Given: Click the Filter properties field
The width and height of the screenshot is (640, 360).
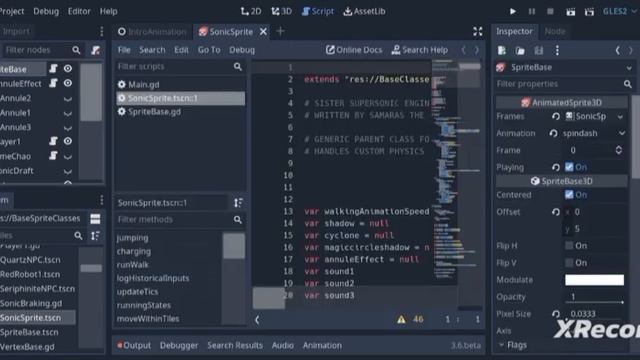Looking at the screenshot, I should click(x=564, y=84).
